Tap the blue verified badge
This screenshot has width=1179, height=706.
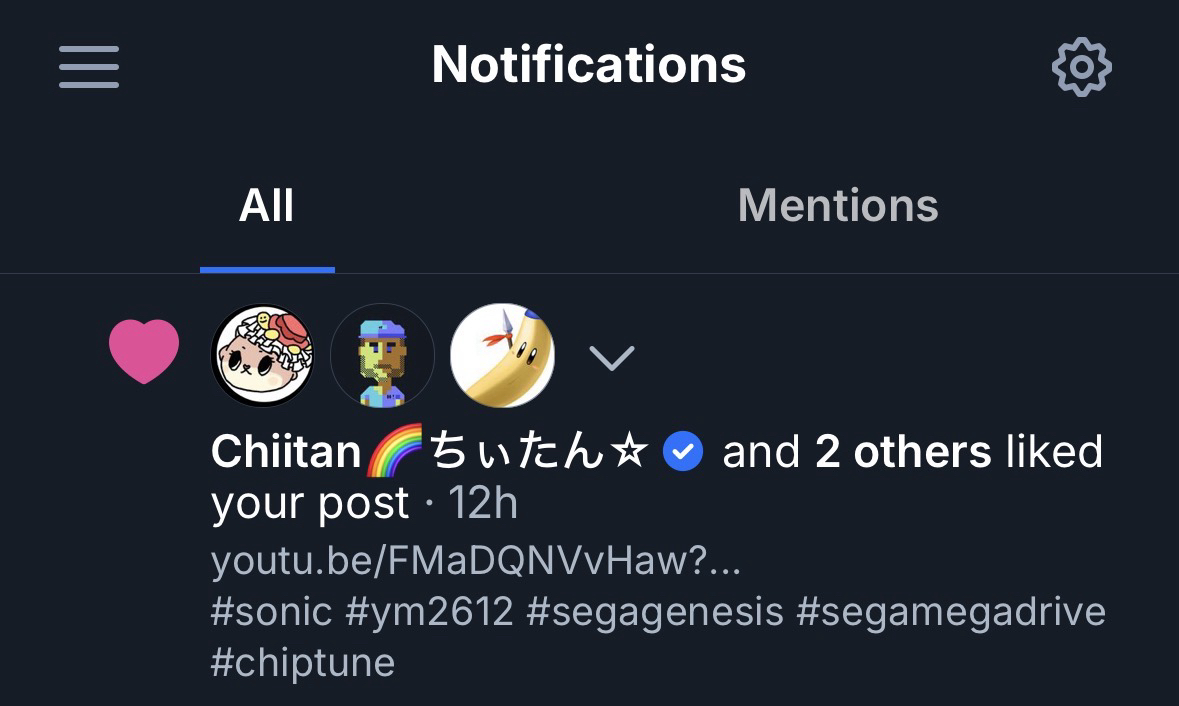coord(684,452)
